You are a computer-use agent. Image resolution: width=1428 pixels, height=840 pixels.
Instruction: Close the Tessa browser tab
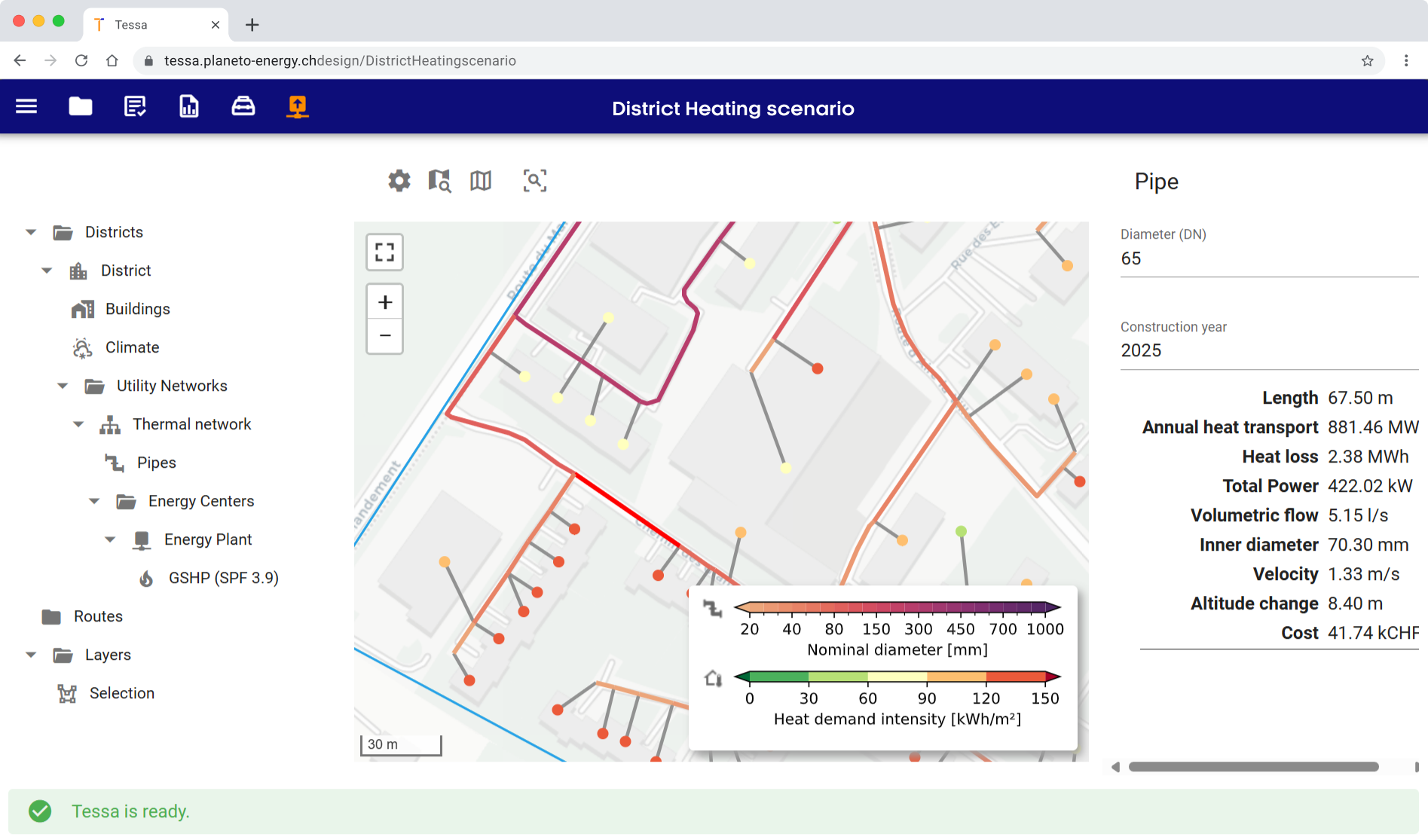[x=216, y=25]
